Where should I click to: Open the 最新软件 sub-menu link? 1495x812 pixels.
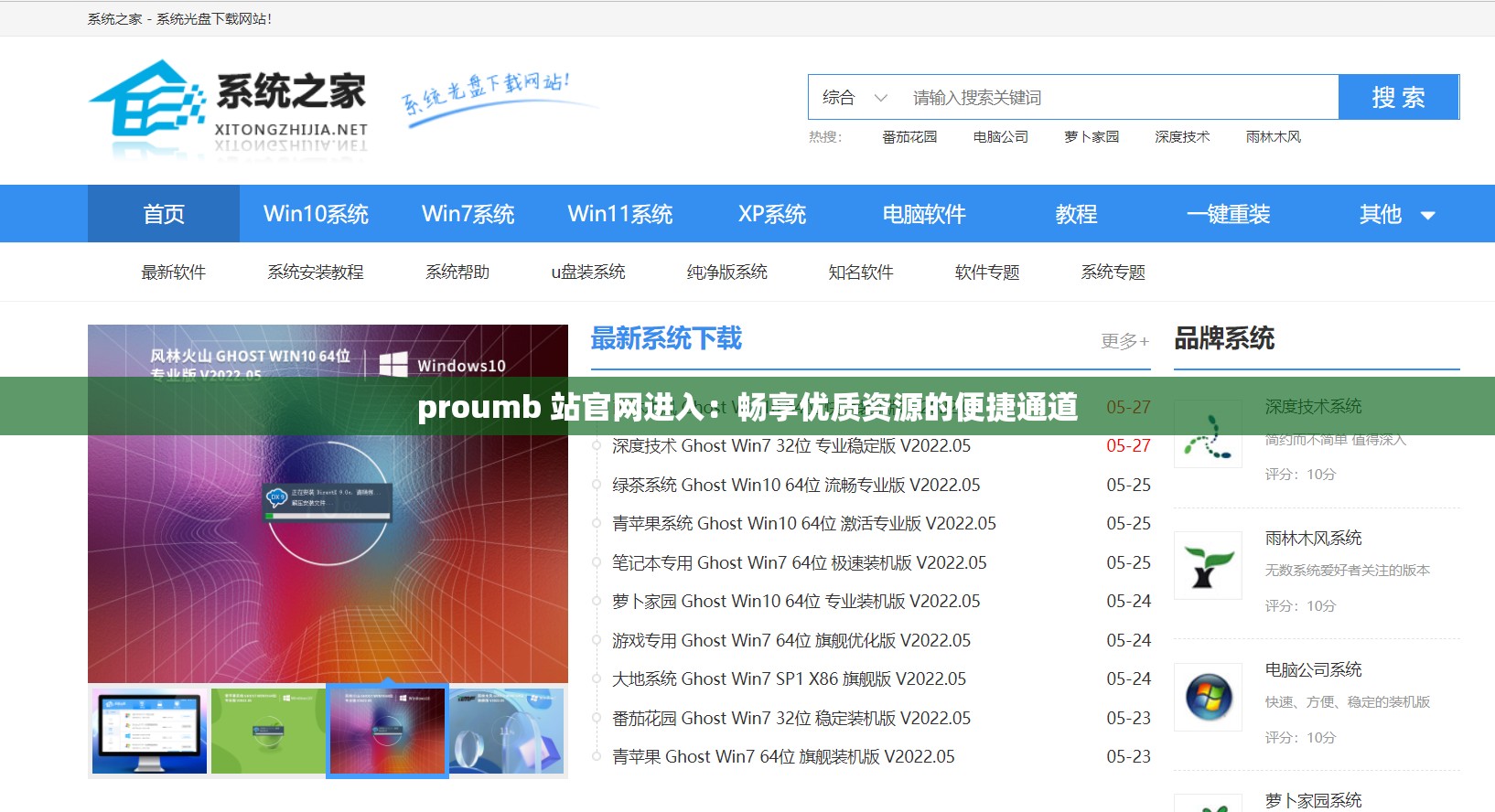tap(173, 272)
